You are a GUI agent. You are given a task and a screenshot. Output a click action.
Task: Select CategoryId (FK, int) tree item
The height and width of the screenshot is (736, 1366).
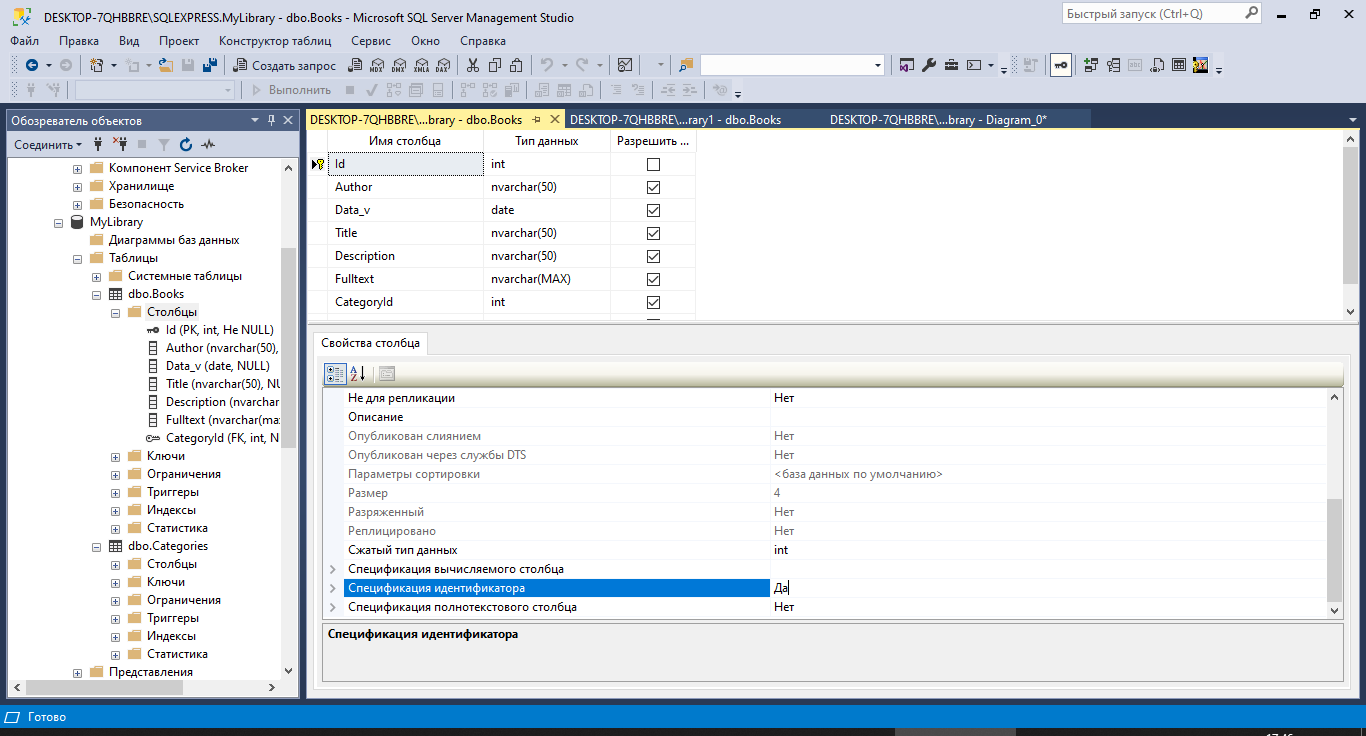point(222,438)
